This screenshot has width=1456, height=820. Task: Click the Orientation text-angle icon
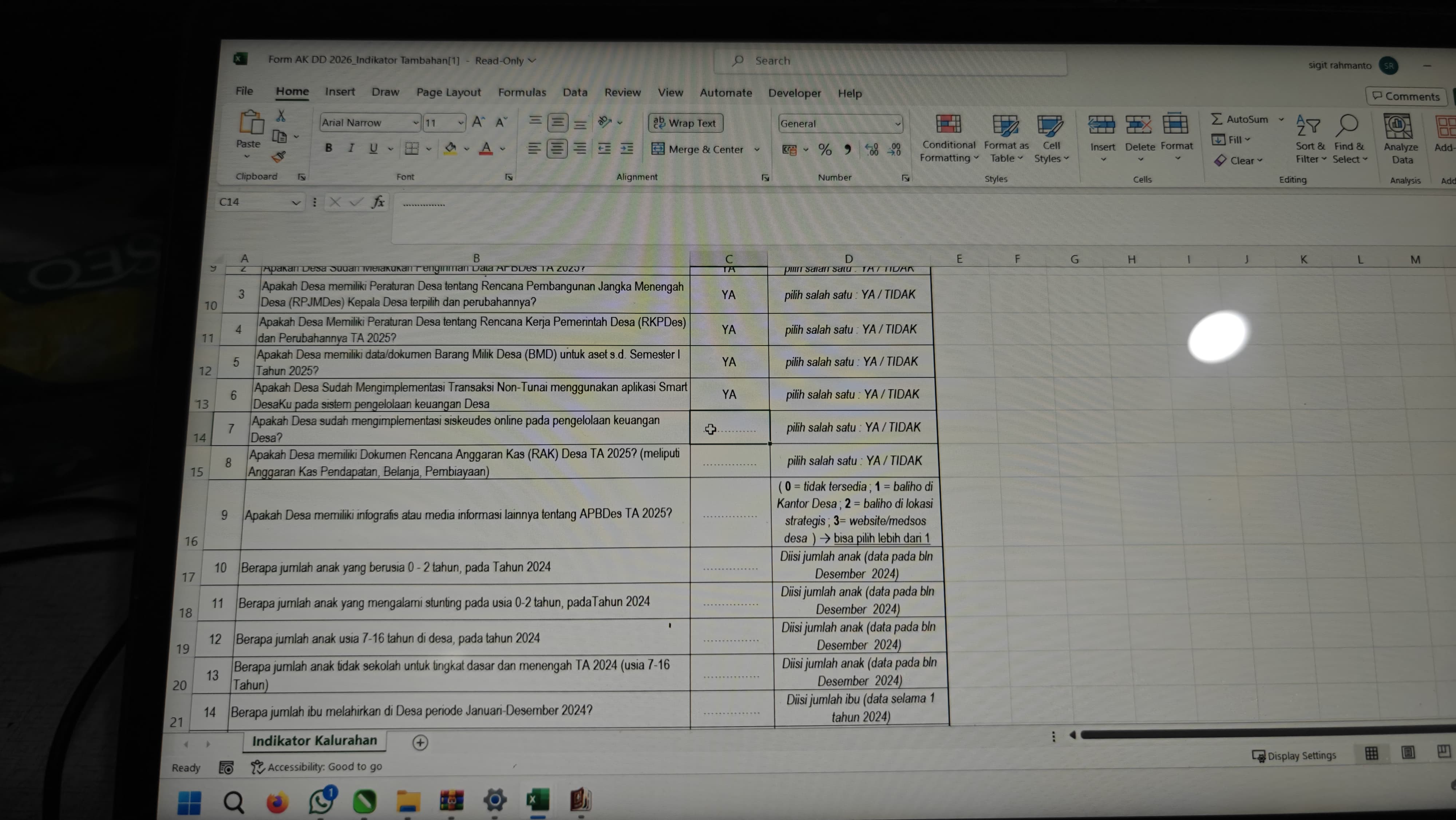coord(605,122)
